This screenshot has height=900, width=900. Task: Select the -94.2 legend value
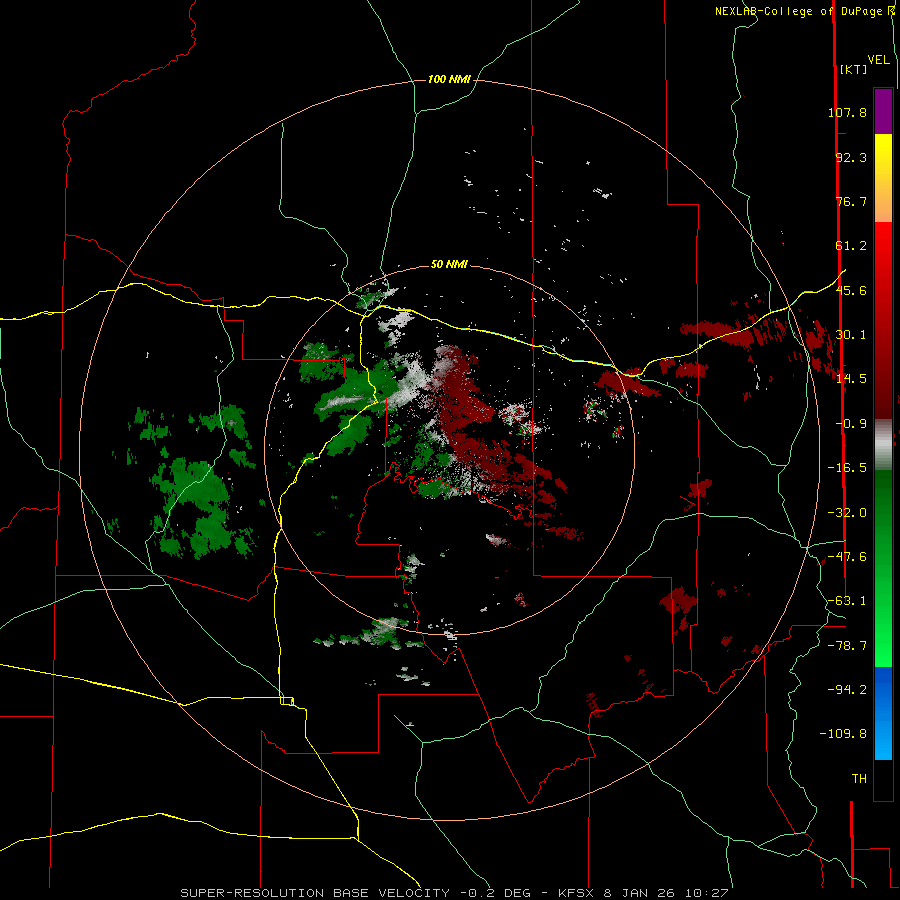pos(847,690)
